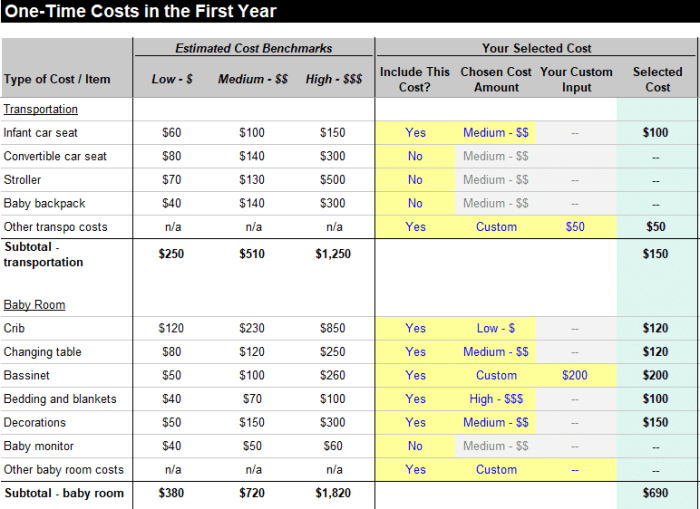Toggle Include This Cost for Infant car seat
Image resolution: width=700 pixels, height=509 pixels.
(x=415, y=133)
